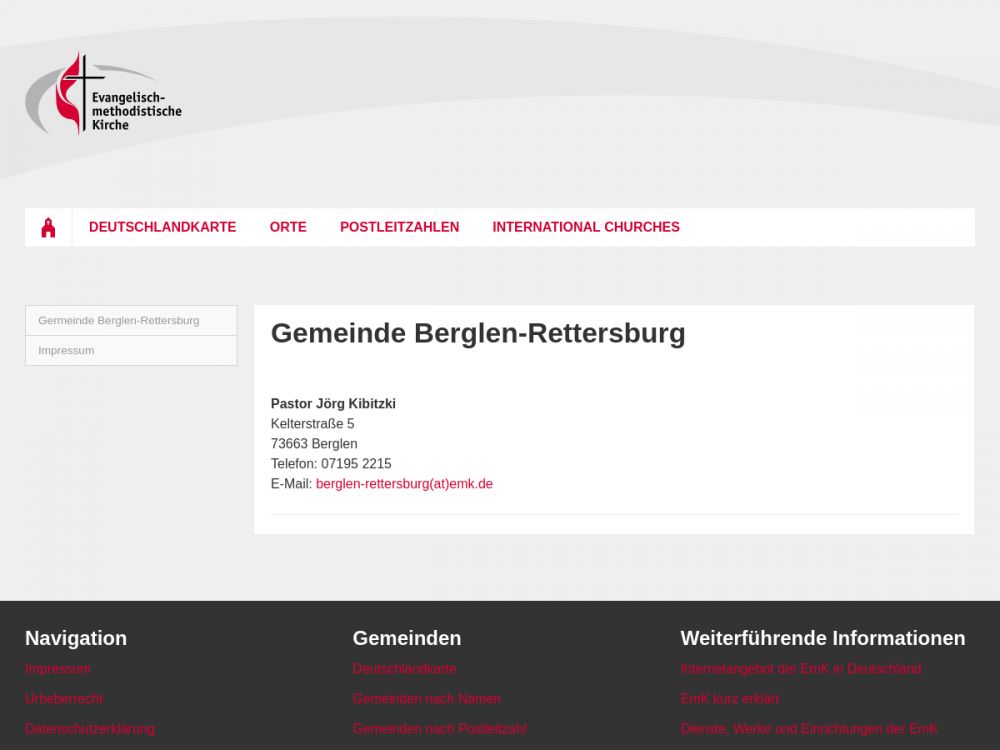This screenshot has height=750, width=1000.
Task: Click Dienste, Werke und Einrichtungen der EmK
Action: [809, 729]
